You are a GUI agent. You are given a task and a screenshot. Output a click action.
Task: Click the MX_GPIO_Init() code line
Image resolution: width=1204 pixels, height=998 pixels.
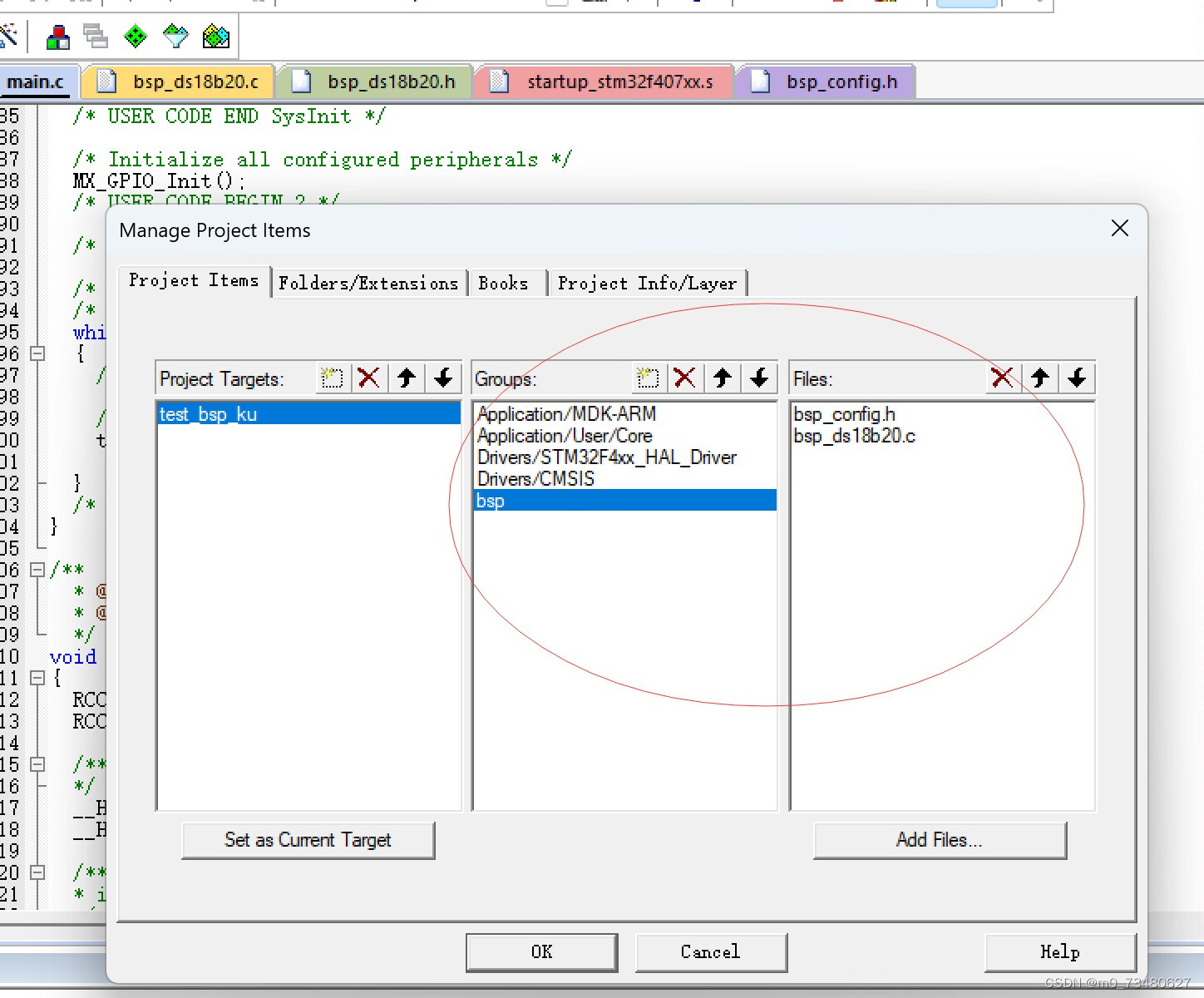(x=158, y=180)
